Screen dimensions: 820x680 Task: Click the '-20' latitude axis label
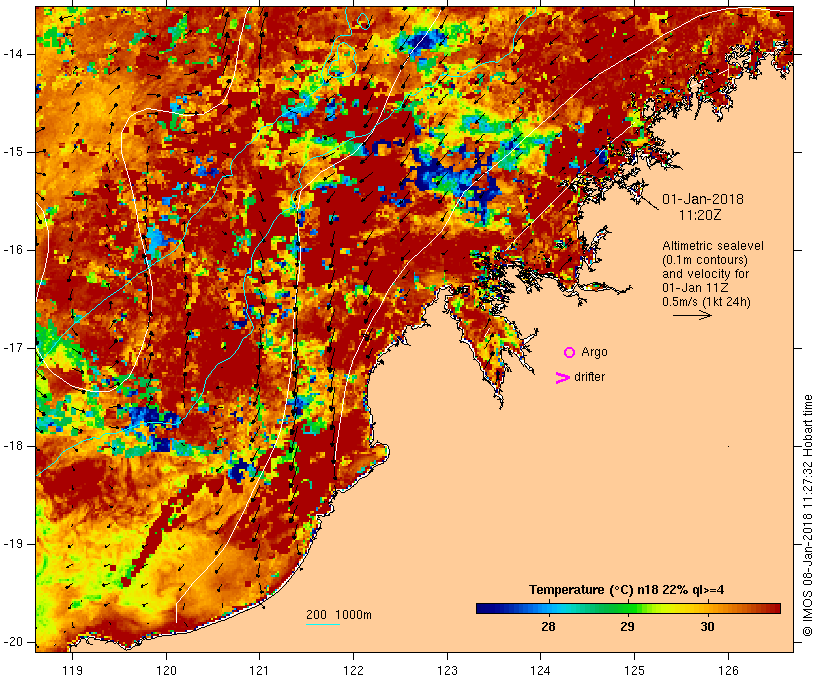tap(13, 642)
